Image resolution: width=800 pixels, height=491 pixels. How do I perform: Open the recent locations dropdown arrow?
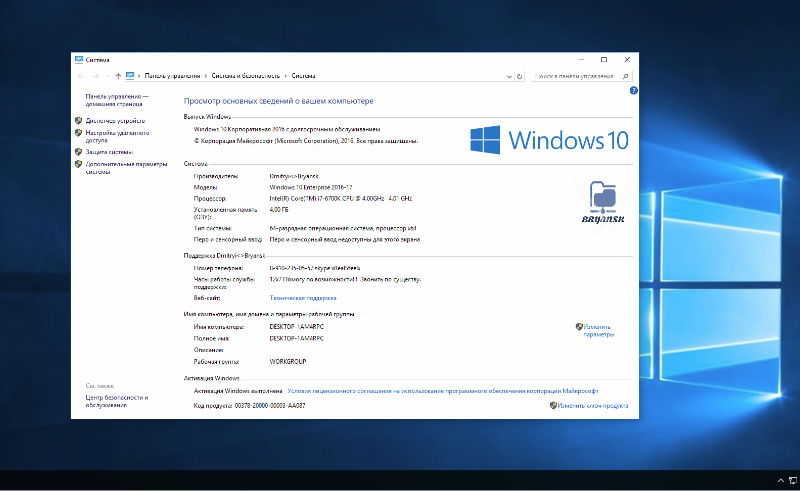pyautogui.click(x=107, y=76)
